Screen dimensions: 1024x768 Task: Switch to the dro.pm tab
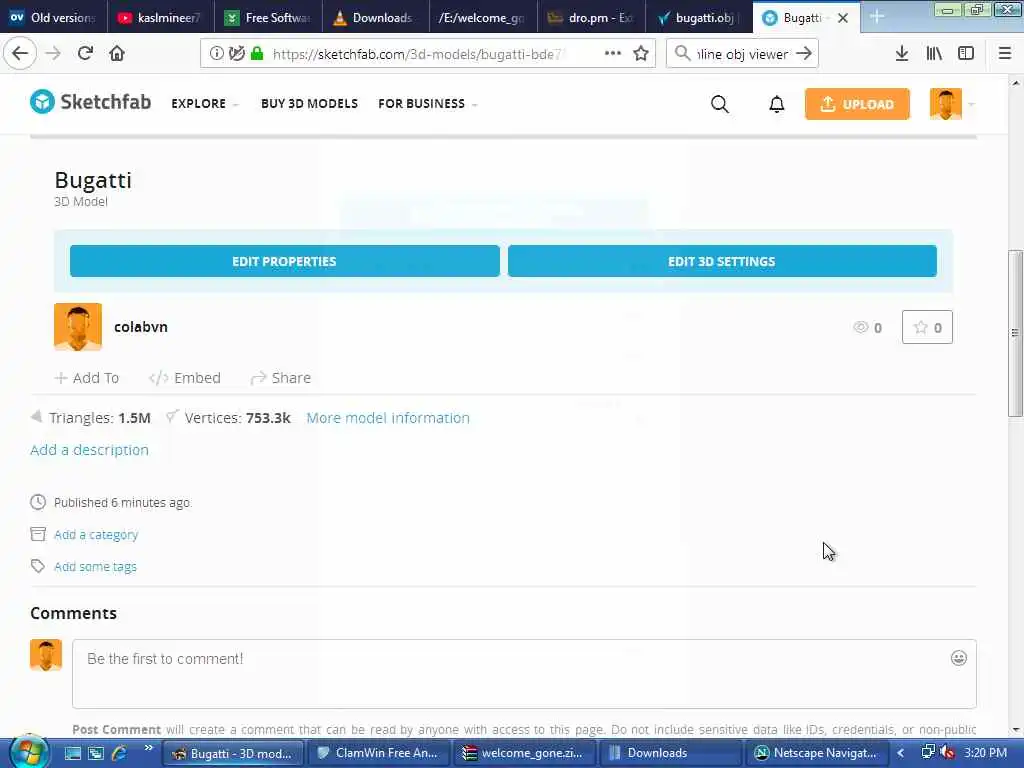point(591,18)
